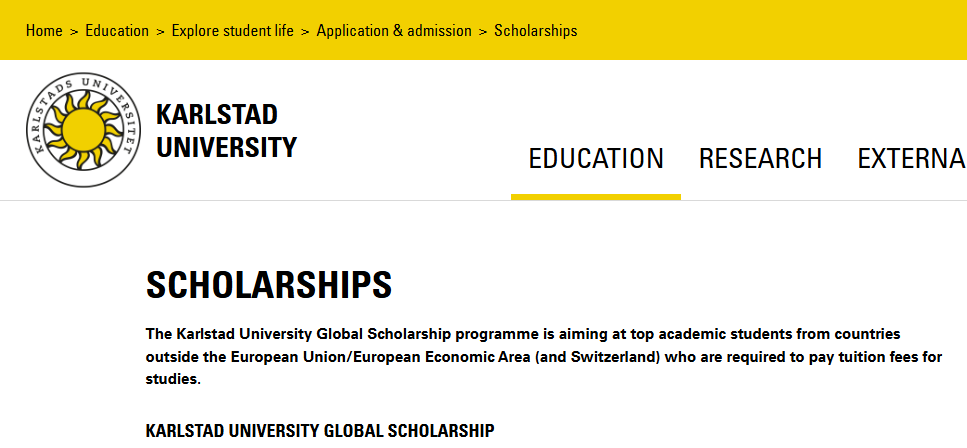Screen dimensions: 967x448
Task: Click the breadcrumb arrow after Education
Action: [x=160, y=31]
